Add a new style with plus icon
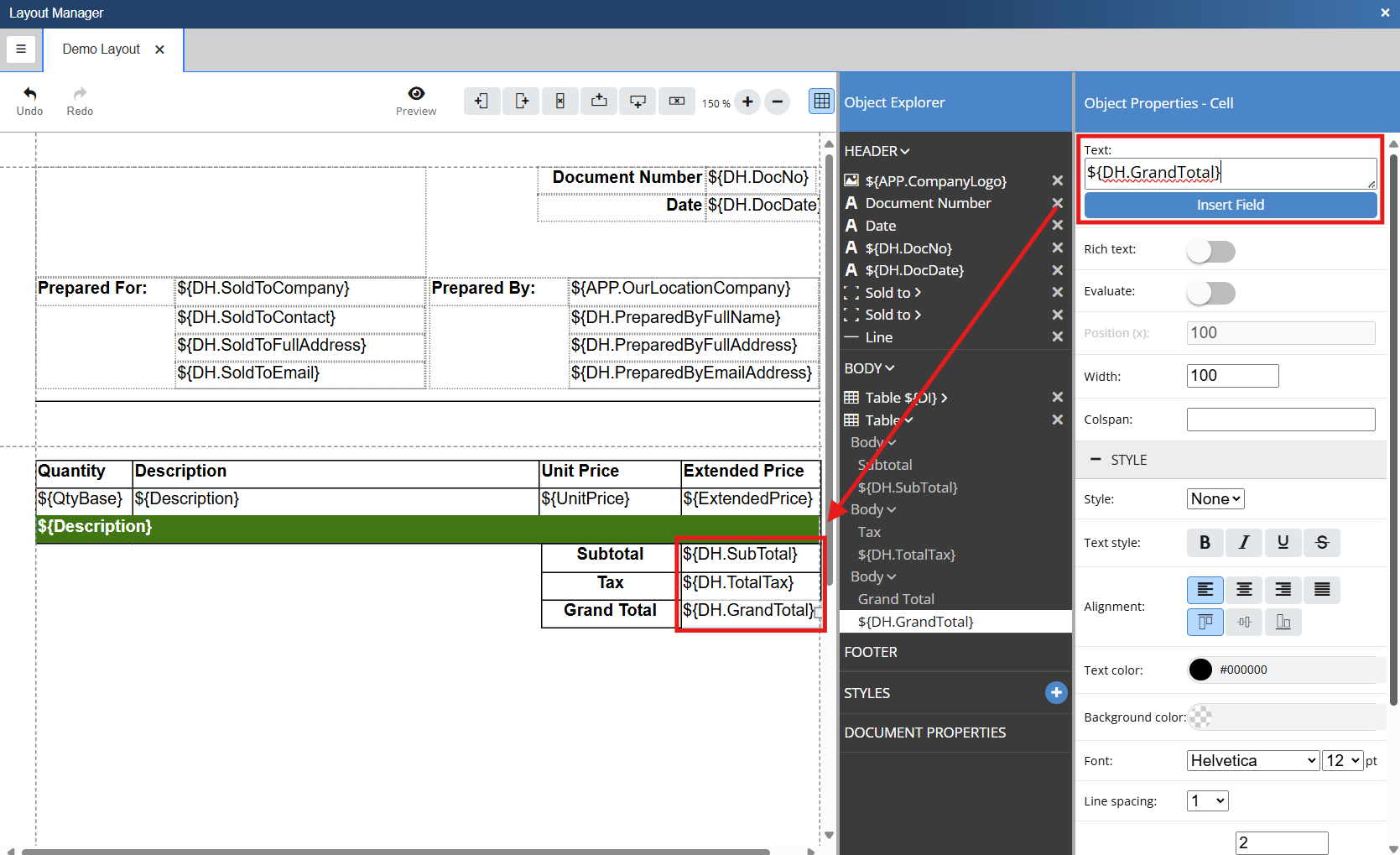Screen dimensions: 1400x855 (x=1056, y=692)
